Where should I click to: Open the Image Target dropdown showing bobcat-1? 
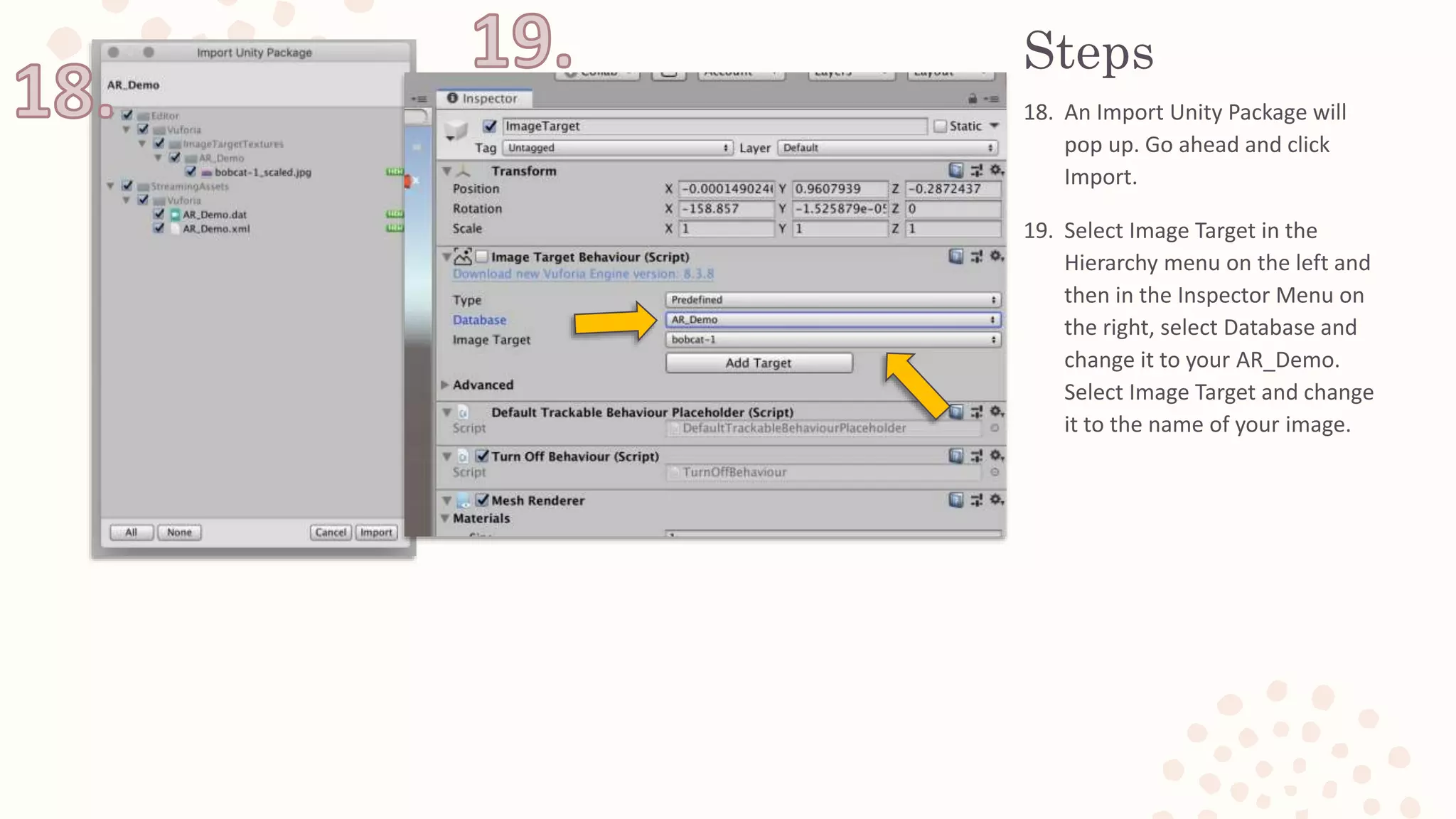pyautogui.click(x=833, y=340)
